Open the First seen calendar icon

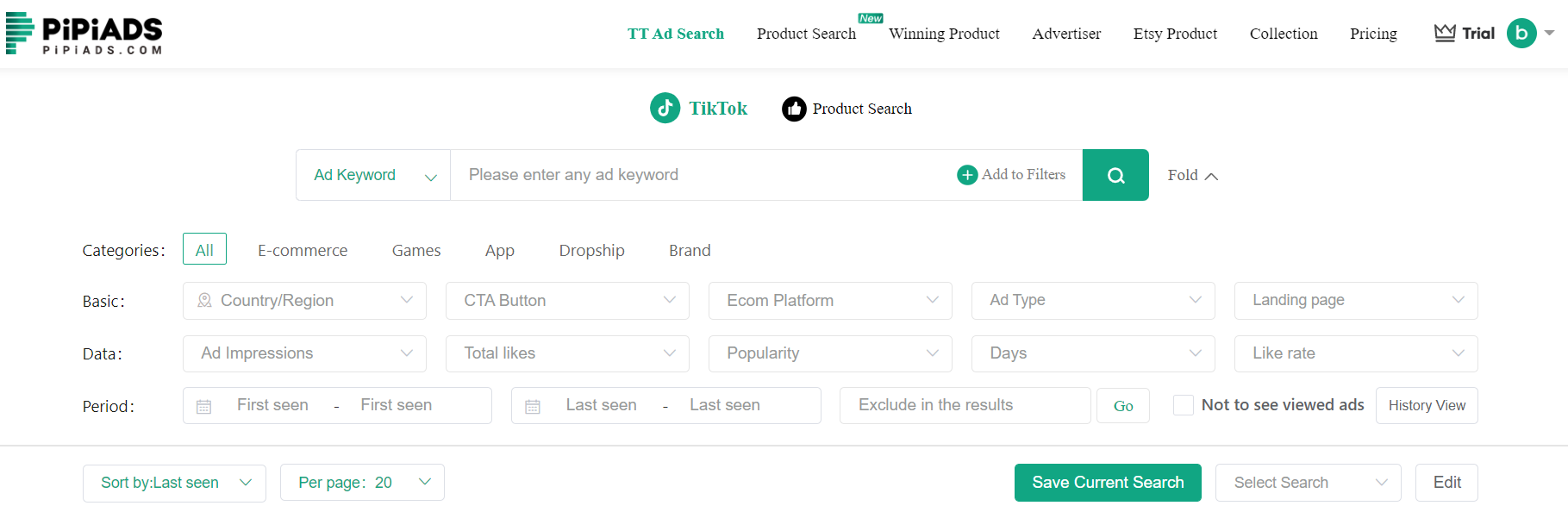[x=204, y=406]
